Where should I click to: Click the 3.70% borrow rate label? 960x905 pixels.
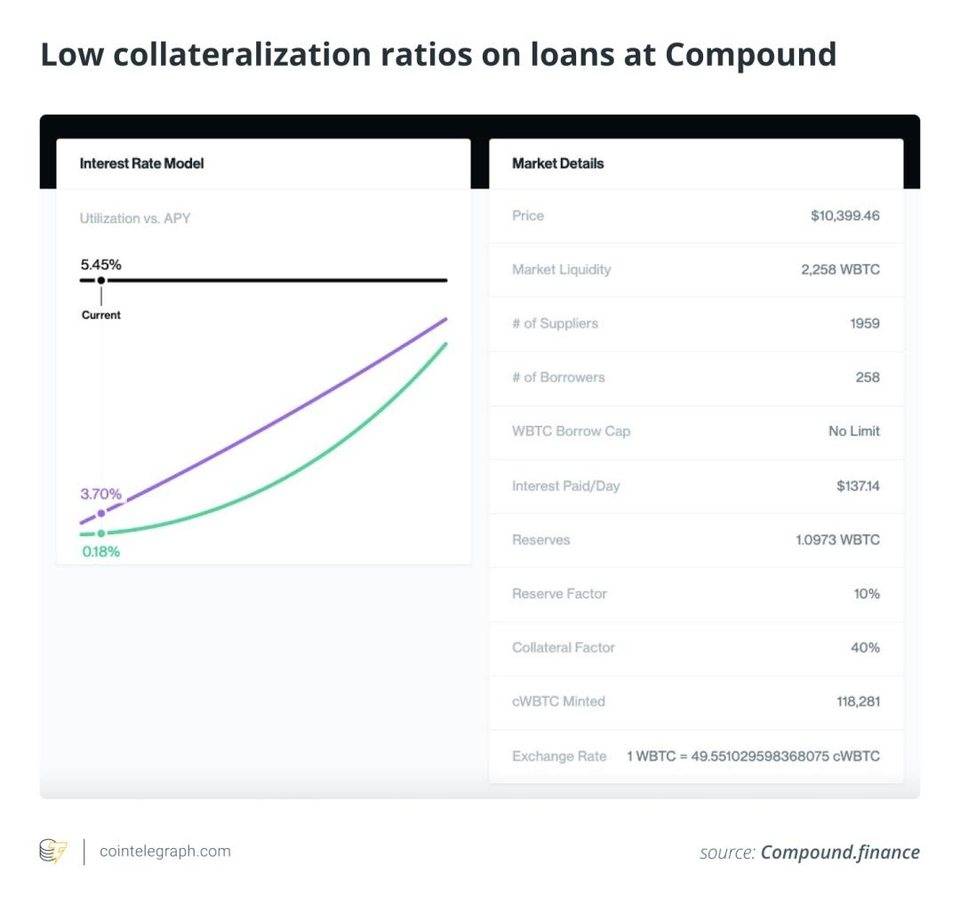coord(101,494)
